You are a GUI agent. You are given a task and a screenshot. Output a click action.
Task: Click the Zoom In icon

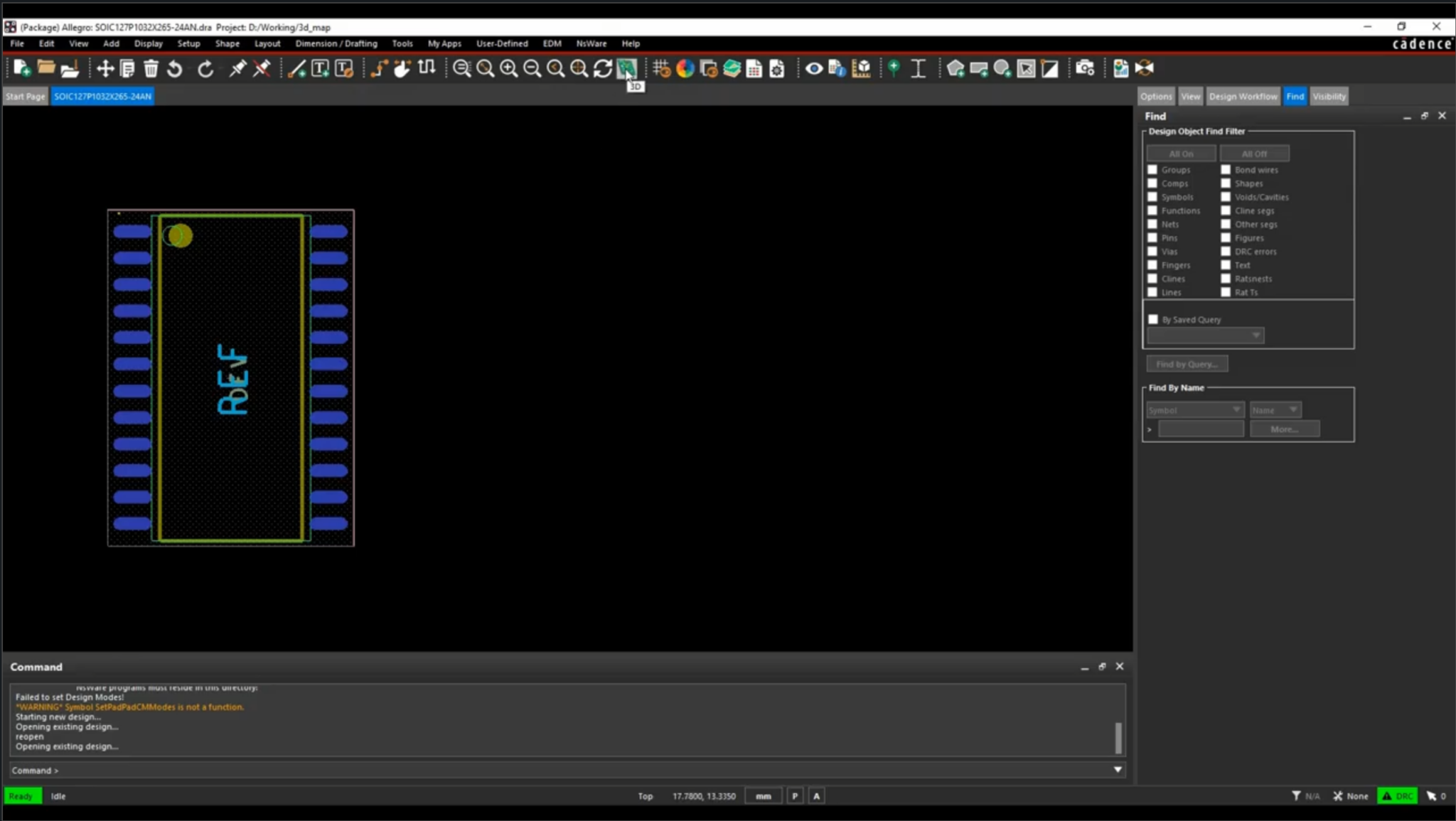[509, 68]
